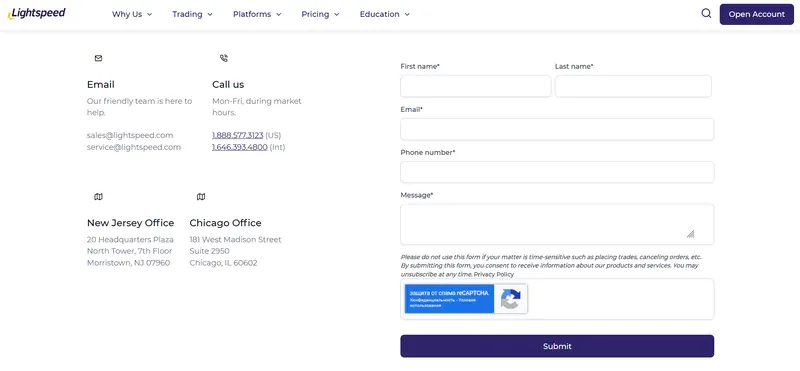Click the Message box resize handle
The image size is (800, 371).
click(x=690, y=234)
